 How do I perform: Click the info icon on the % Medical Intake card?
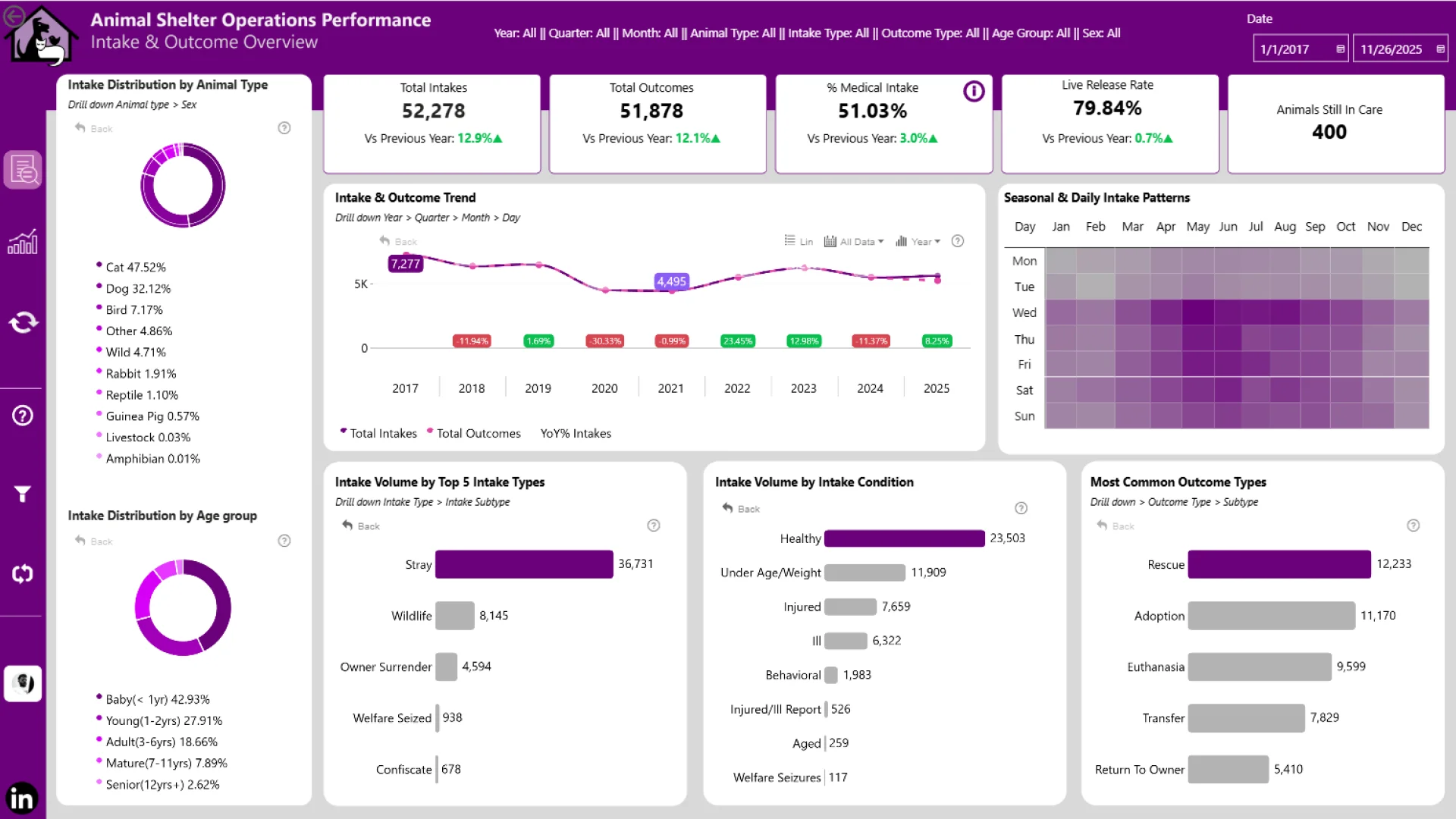coord(974,92)
